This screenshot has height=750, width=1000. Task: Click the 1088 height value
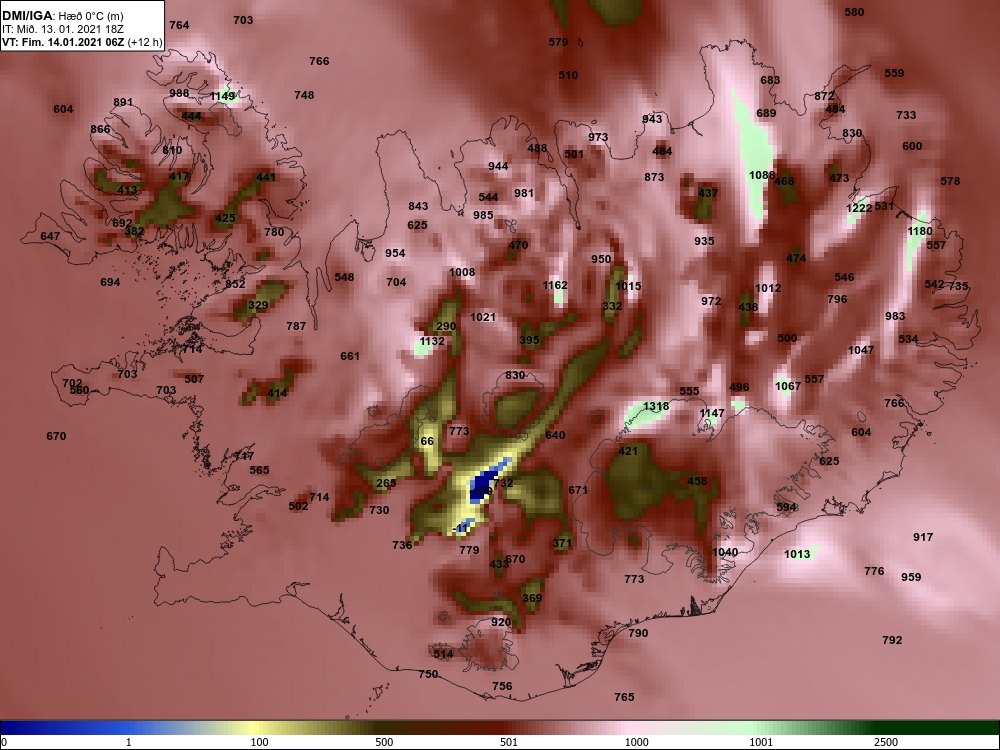pyautogui.click(x=762, y=175)
